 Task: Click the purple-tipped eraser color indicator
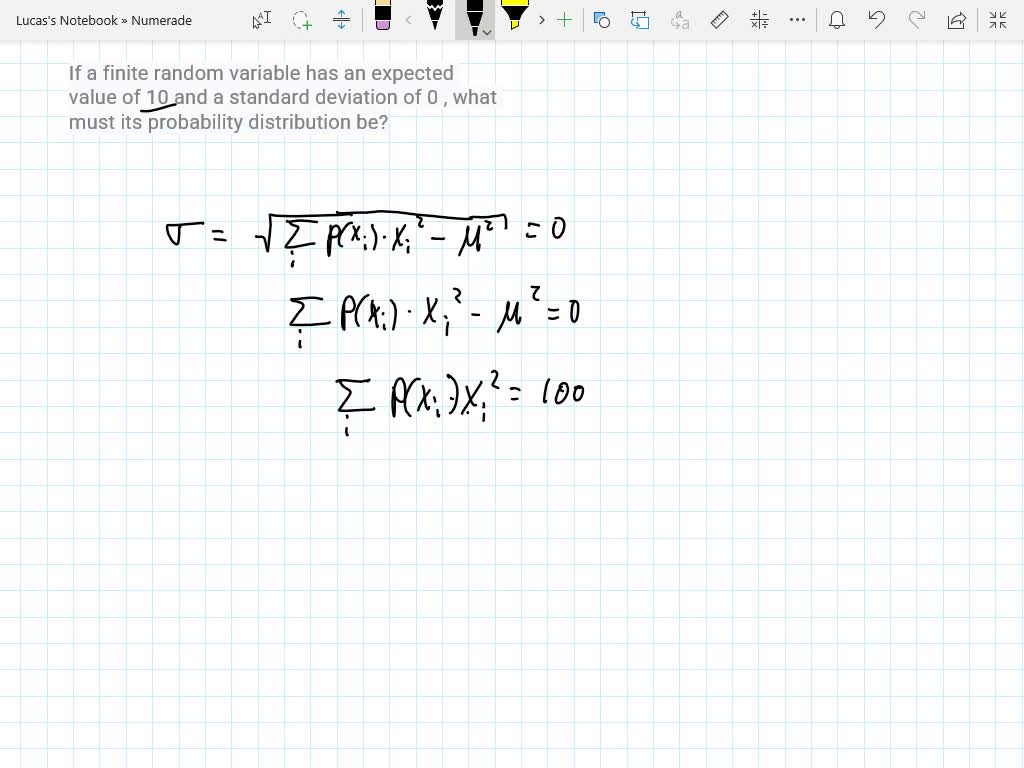[385, 30]
